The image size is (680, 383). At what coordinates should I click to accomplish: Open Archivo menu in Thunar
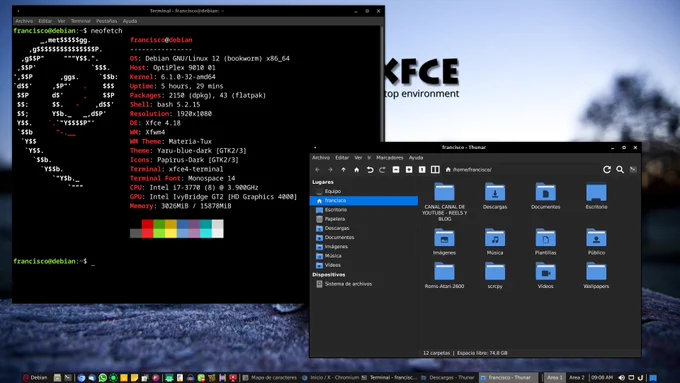pos(321,158)
